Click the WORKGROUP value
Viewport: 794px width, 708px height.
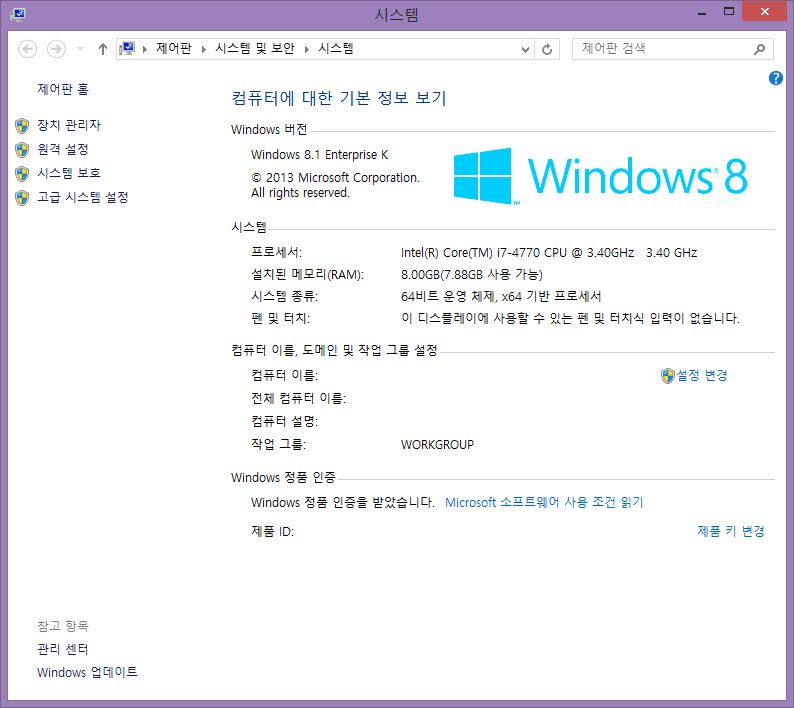(437, 445)
